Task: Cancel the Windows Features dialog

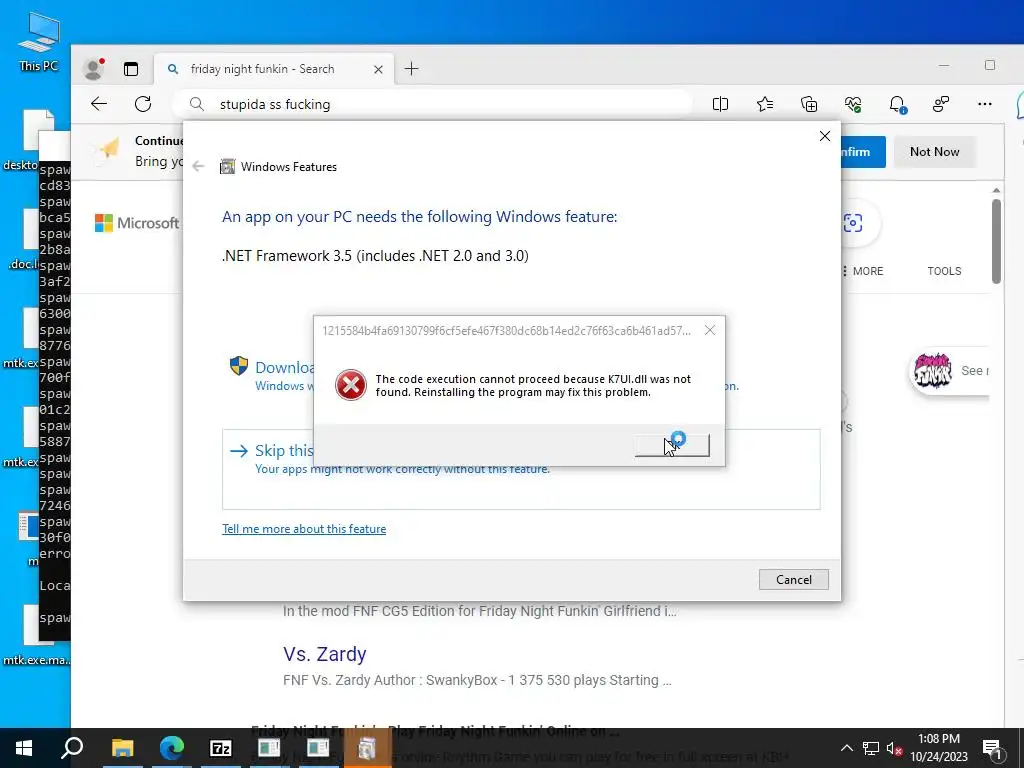Action: point(793,579)
